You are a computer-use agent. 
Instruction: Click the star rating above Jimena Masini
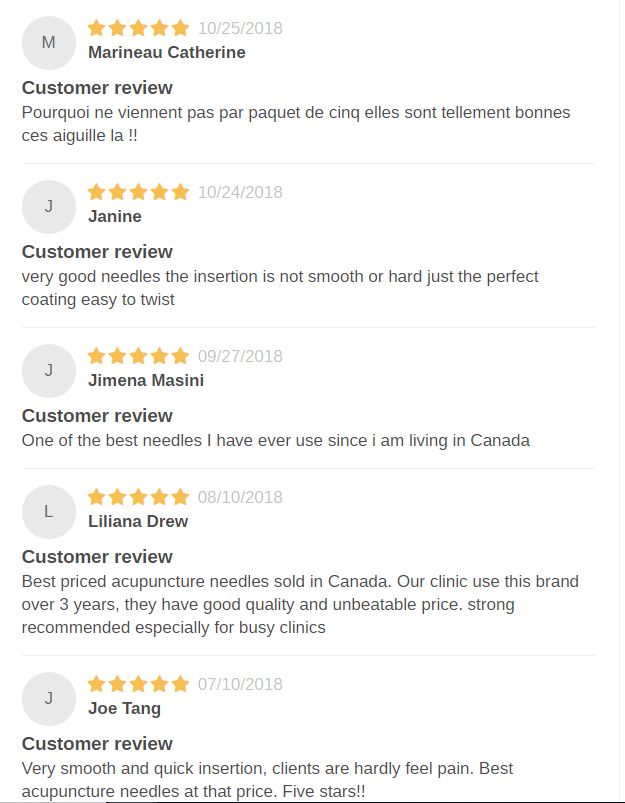138,356
